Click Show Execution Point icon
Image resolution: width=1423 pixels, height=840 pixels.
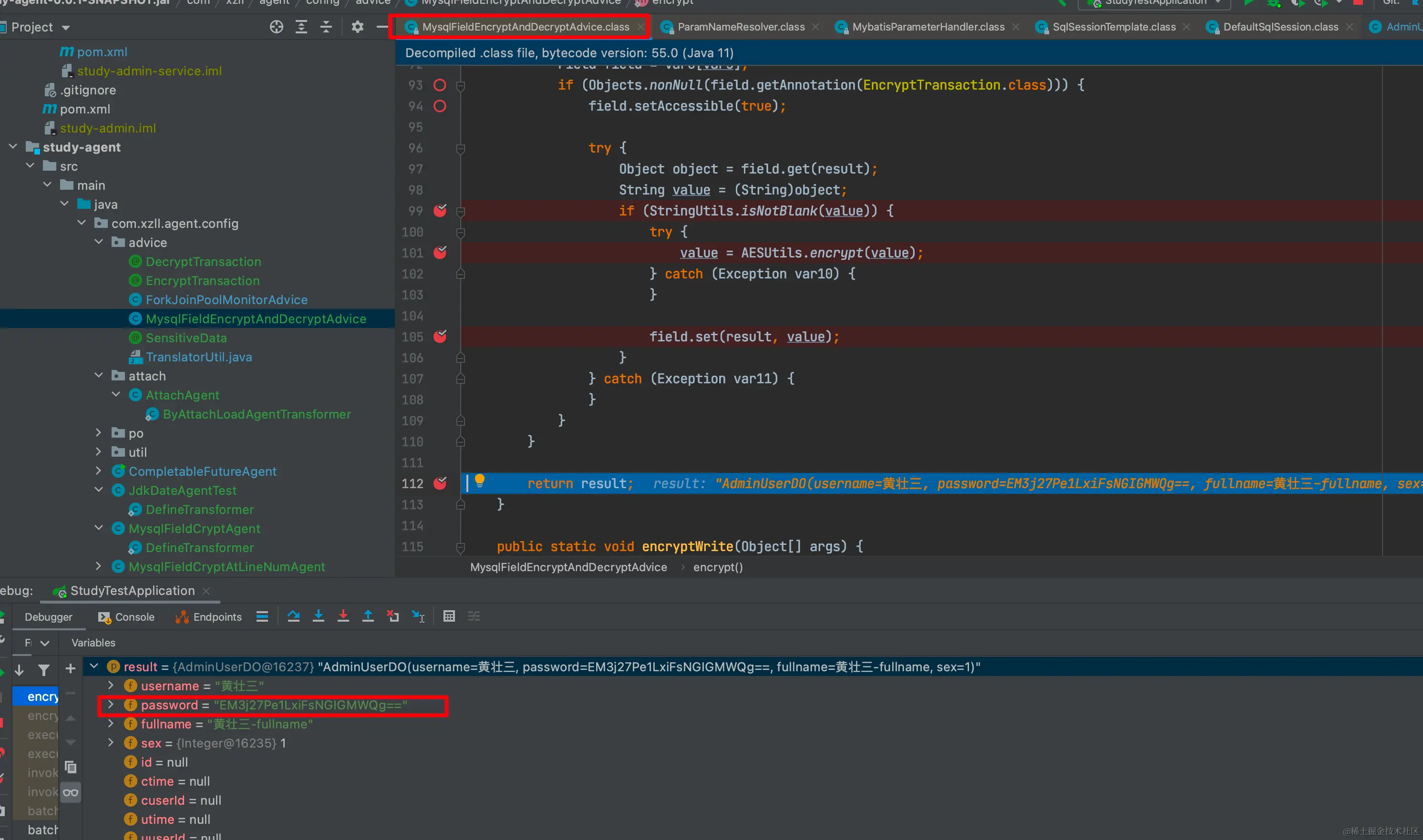pos(262,616)
